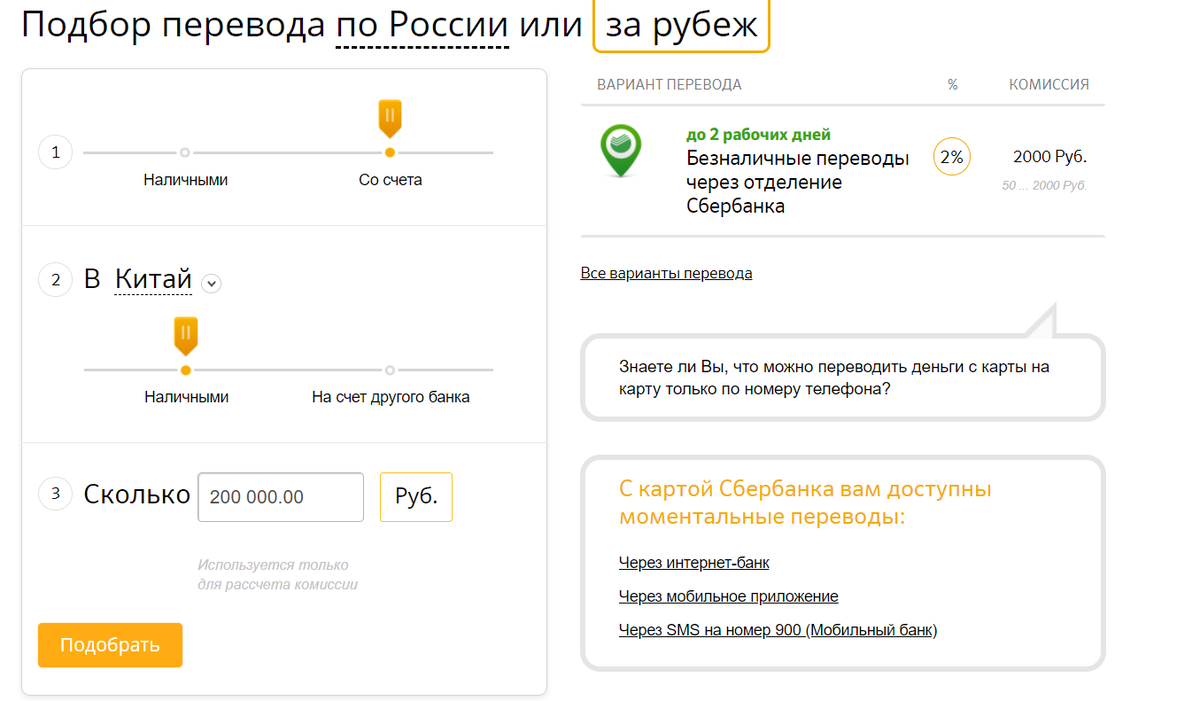Open 'Через интернет-банк' link
The image size is (1200, 701).
point(693,562)
